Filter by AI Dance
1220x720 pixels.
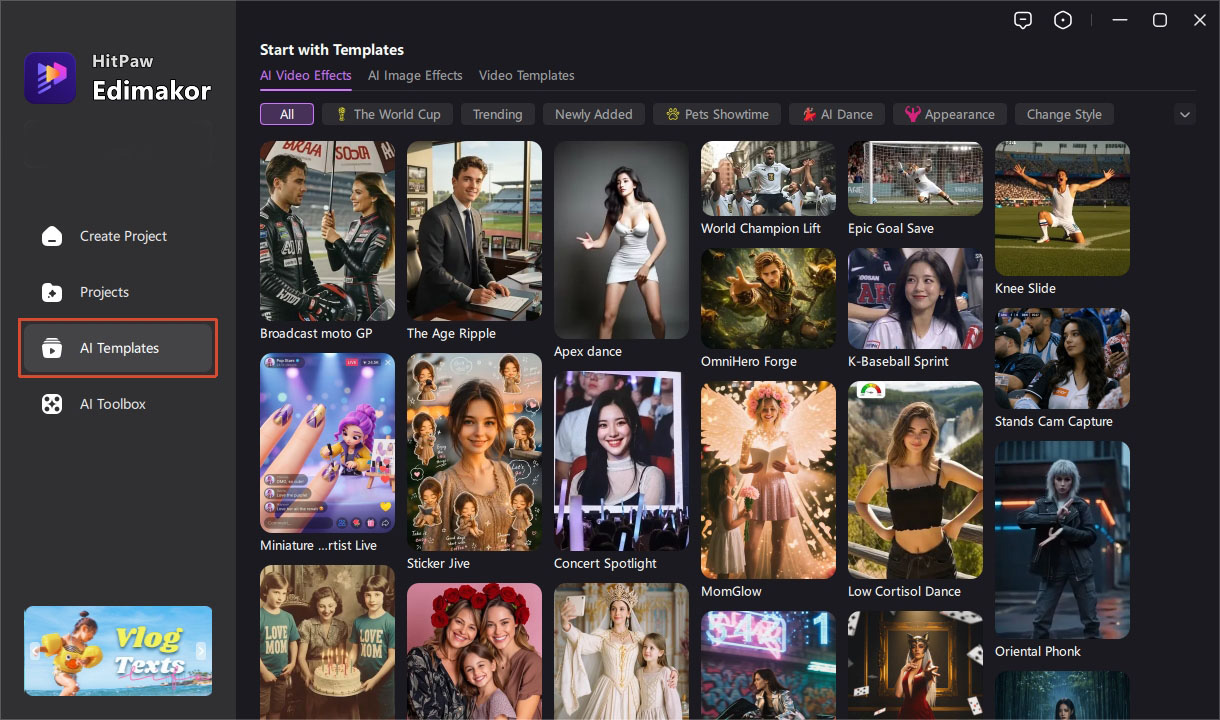pyautogui.click(x=837, y=114)
